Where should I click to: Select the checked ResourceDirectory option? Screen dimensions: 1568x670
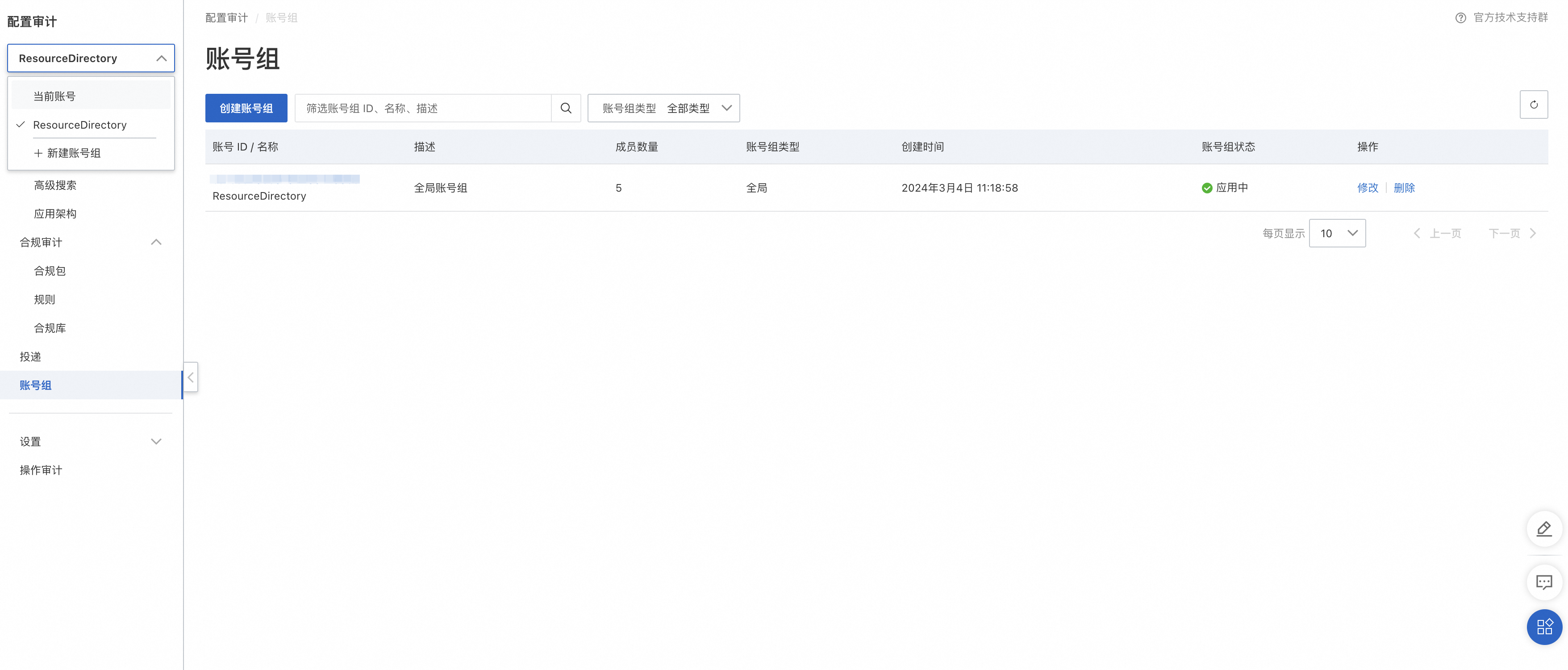pyautogui.click(x=80, y=125)
